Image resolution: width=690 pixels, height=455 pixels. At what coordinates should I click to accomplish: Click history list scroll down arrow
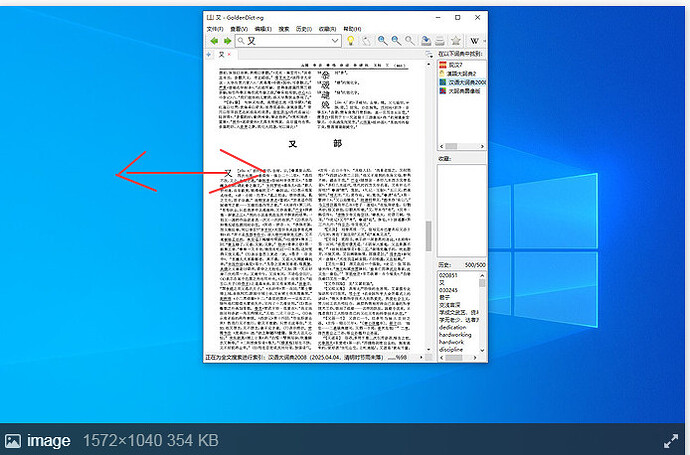[x=482, y=350]
